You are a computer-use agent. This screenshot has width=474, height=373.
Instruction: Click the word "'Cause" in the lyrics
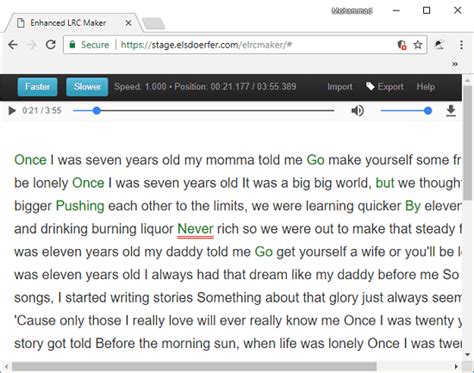coord(35,321)
